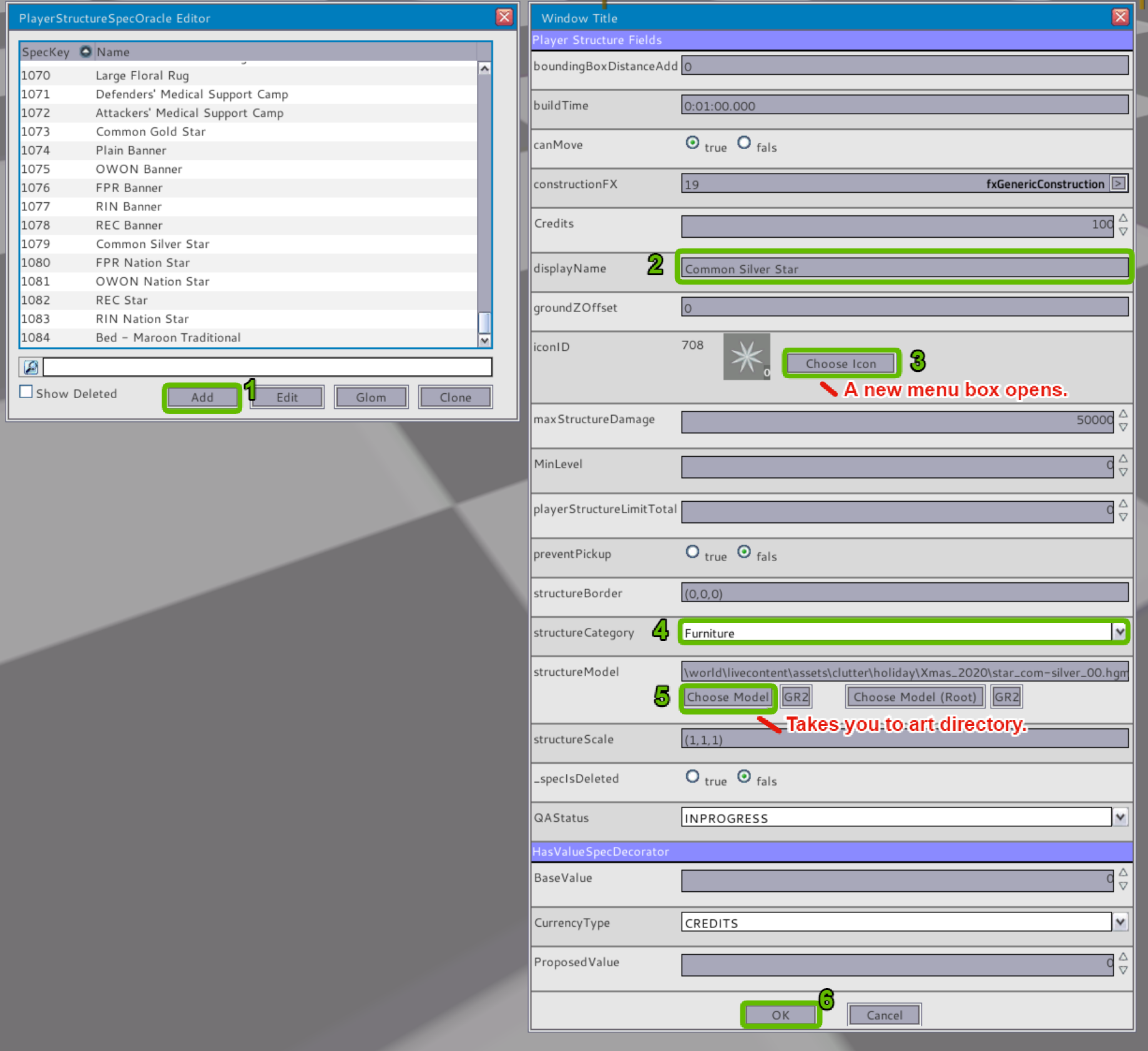
Task: Select the OWON Banner row in list
Action: pyautogui.click(x=139, y=169)
